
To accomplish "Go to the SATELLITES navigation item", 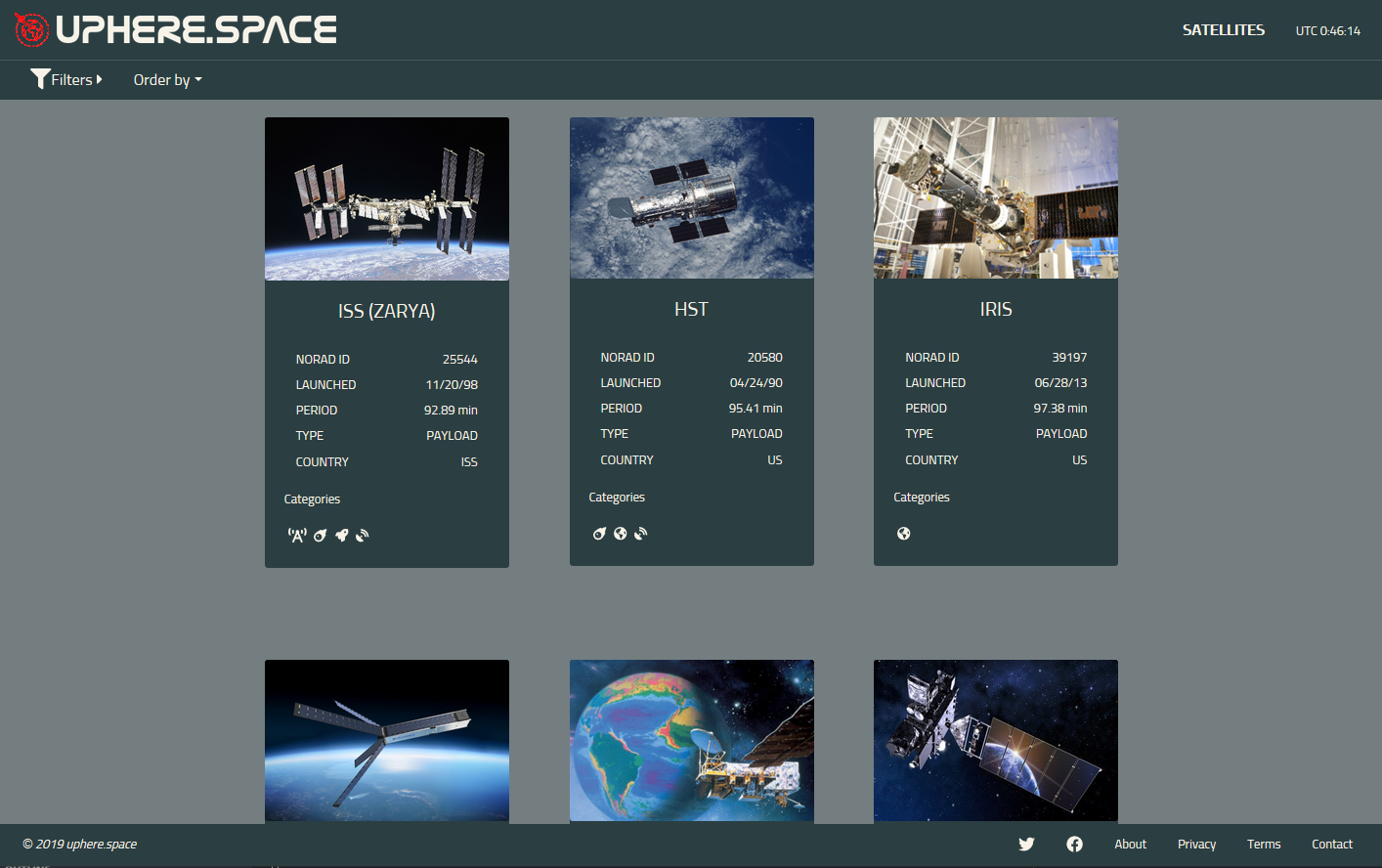I will tap(1224, 29).
